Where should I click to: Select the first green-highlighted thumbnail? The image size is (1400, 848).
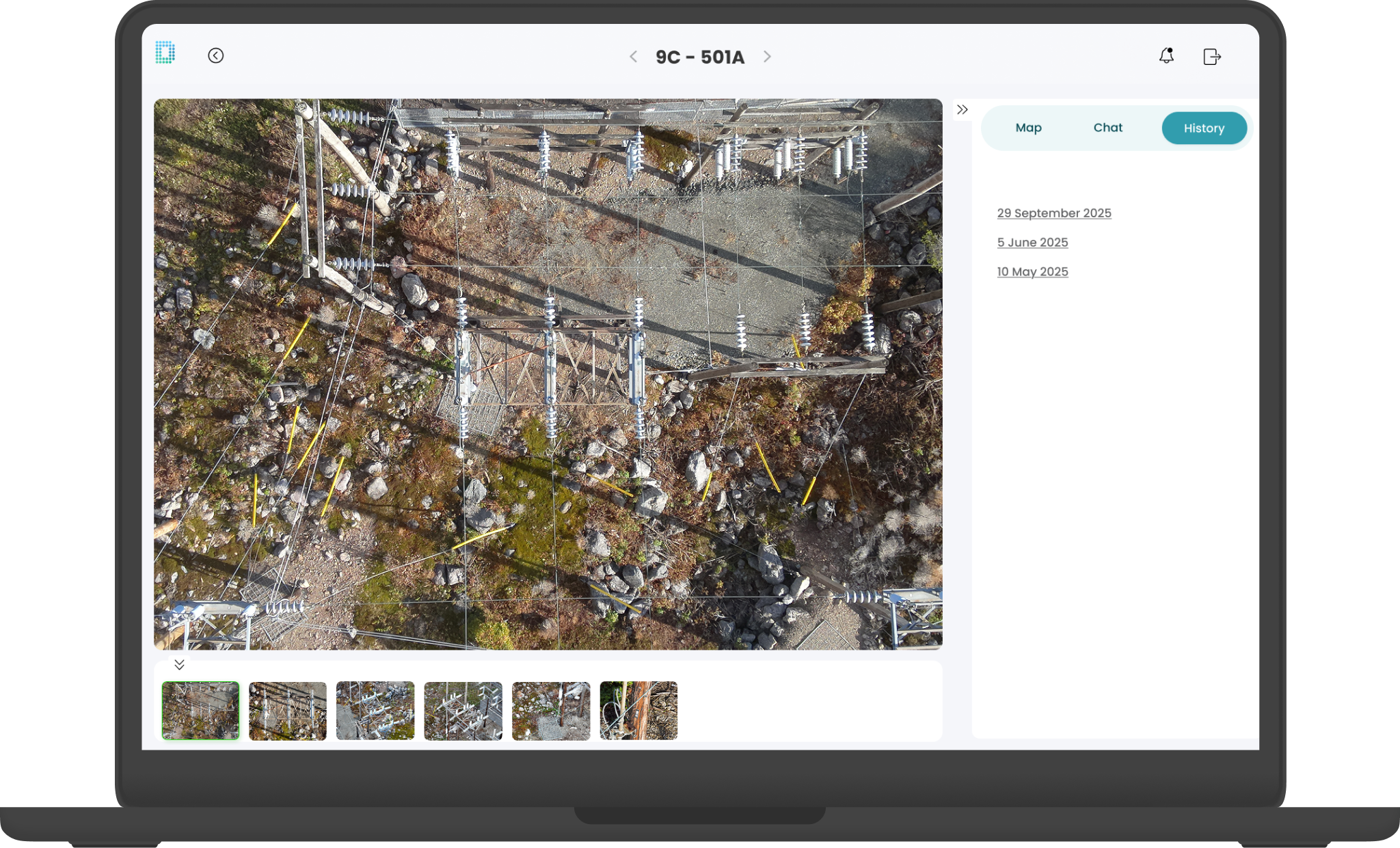click(x=200, y=711)
